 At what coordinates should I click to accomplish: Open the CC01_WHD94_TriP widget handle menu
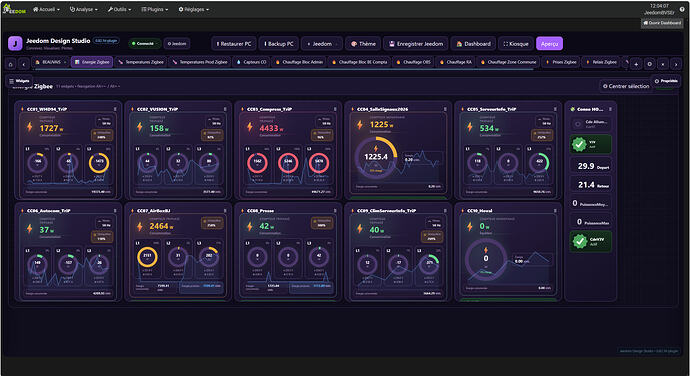click(x=115, y=109)
